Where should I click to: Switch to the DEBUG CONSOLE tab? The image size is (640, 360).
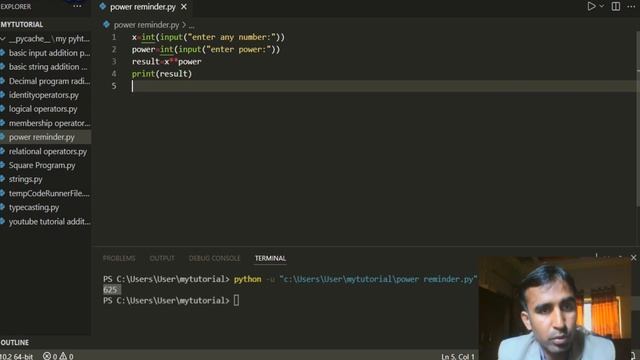tap(214, 258)
